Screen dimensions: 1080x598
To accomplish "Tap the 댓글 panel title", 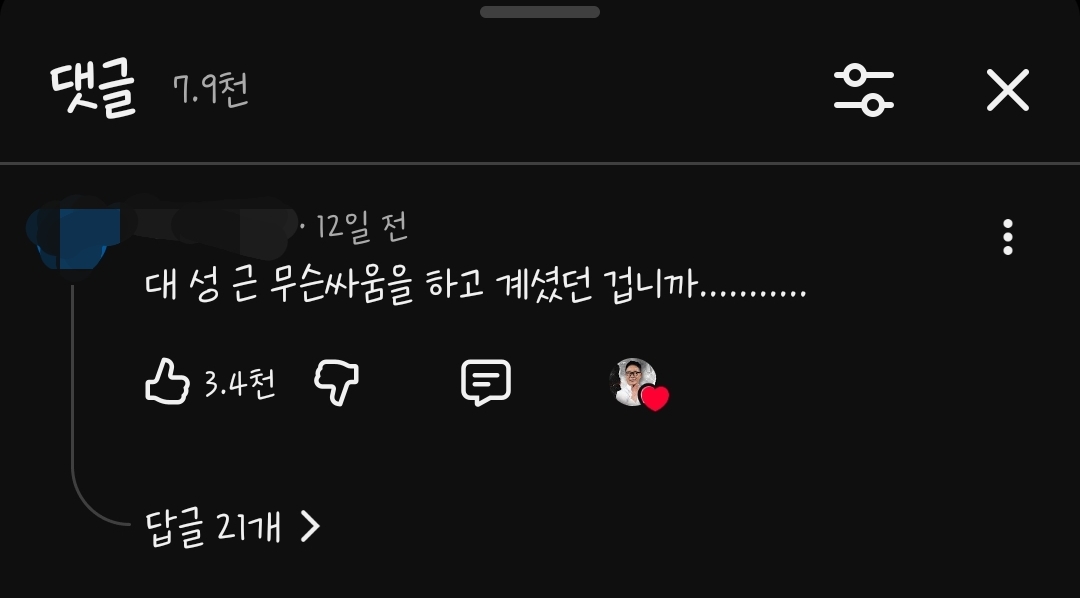I will point(93,90).
